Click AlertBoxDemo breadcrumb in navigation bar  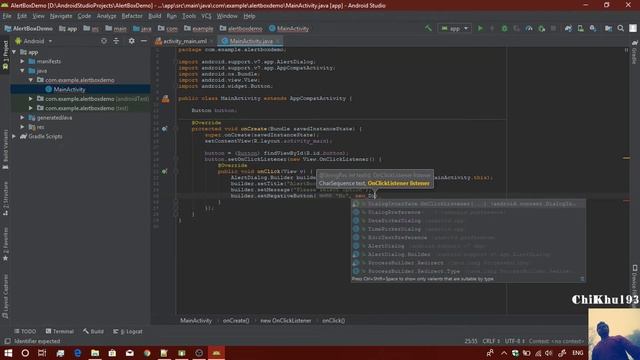click(x=29, y=29)
